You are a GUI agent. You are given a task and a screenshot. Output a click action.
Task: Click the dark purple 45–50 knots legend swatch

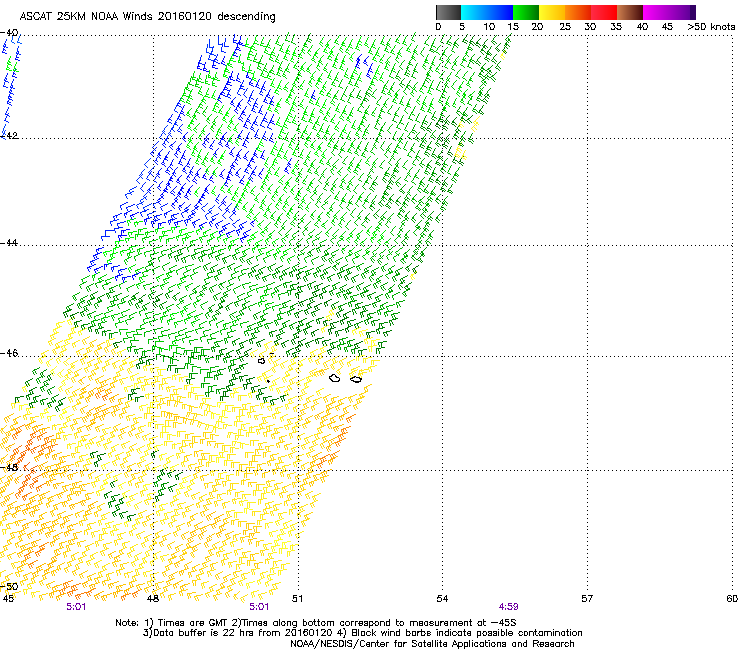[x=682, y=12]
